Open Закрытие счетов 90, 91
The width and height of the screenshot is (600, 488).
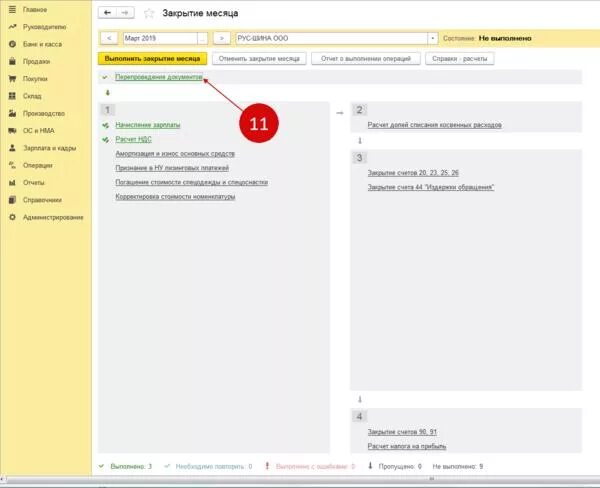click(402, 432)
